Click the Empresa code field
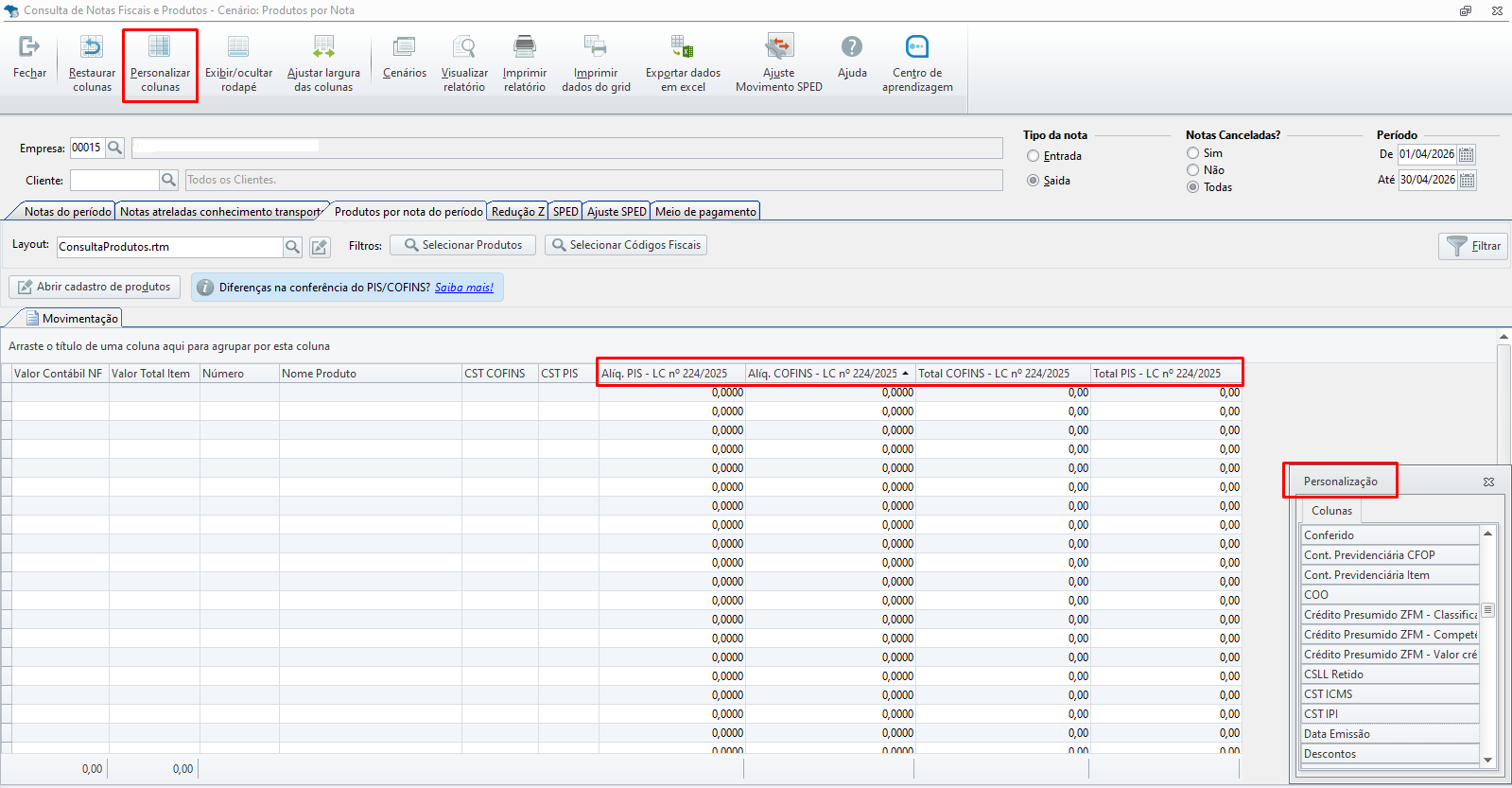Screen dimensions: 1512x788 (87, 148)
